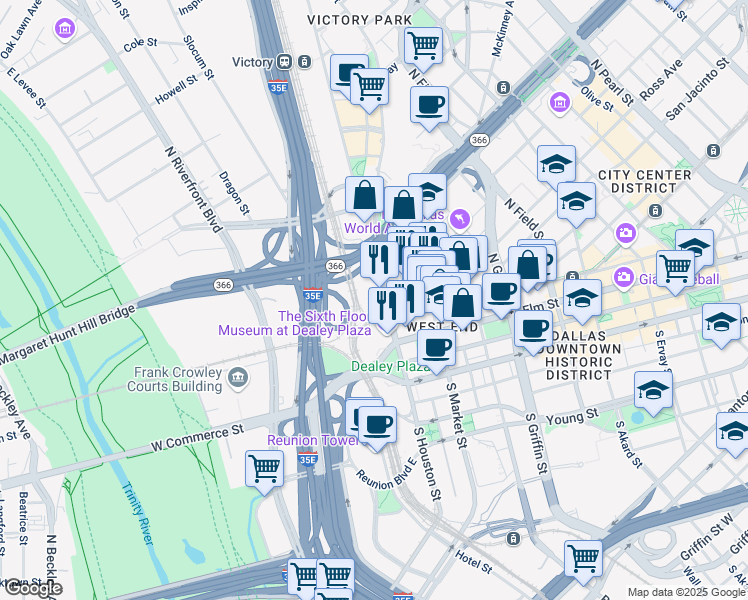Click the Margaret Hunt Hill Bridge label
Image resolution: width=748 pixels, height=600 pixels.
68,335
